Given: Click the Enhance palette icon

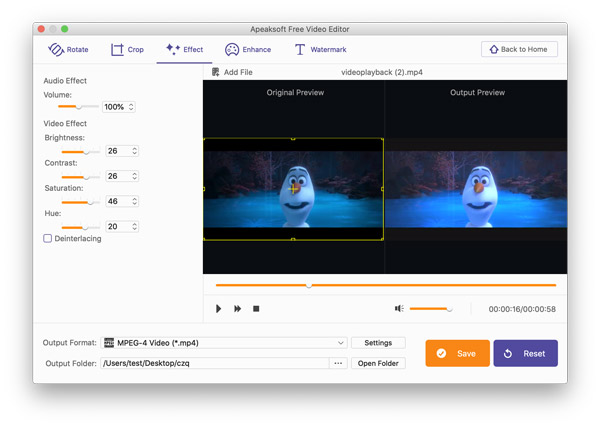Looking at the screenshot, I should 232,49.
